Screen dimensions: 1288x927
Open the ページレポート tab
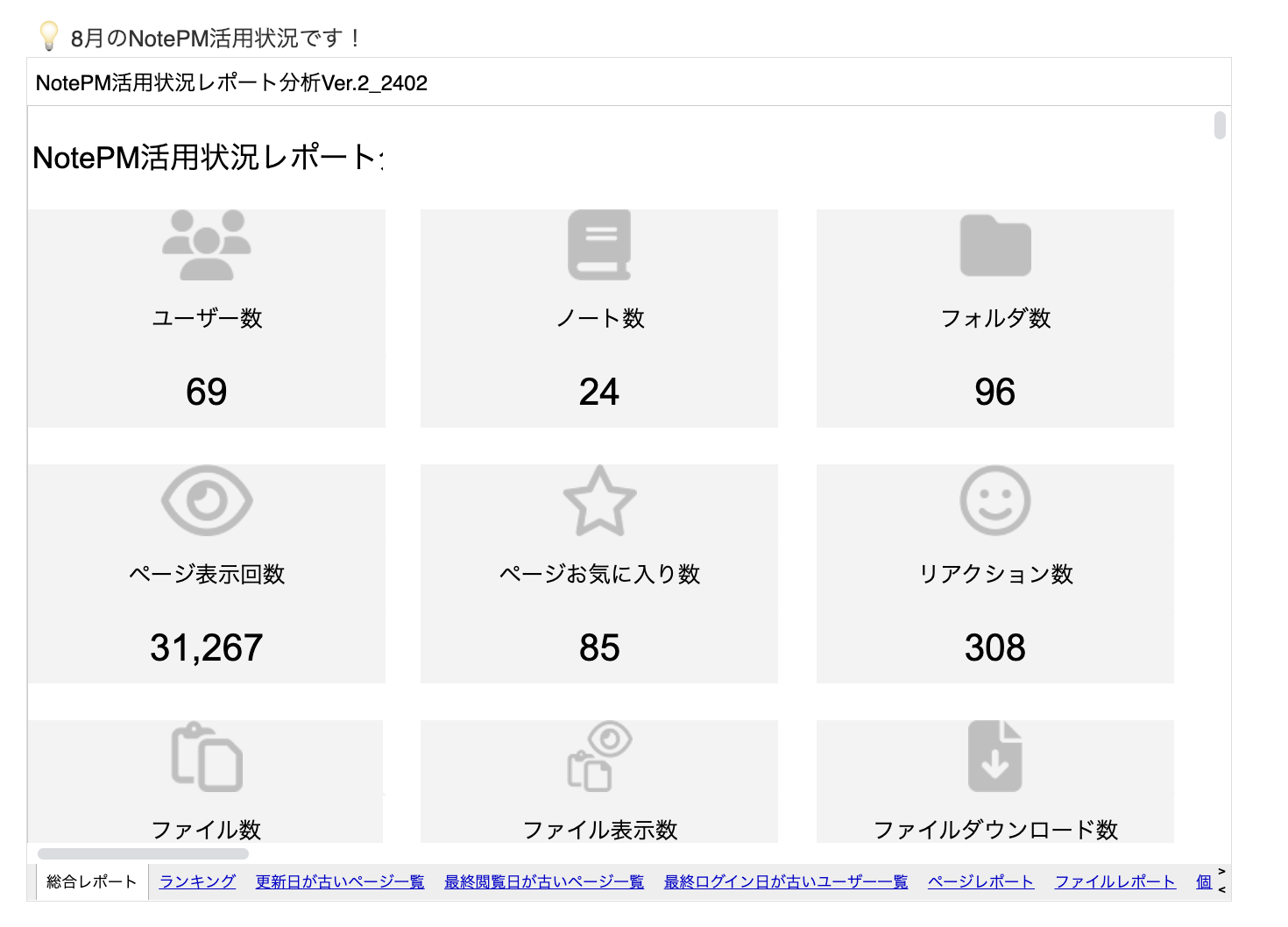pos(981,881)
